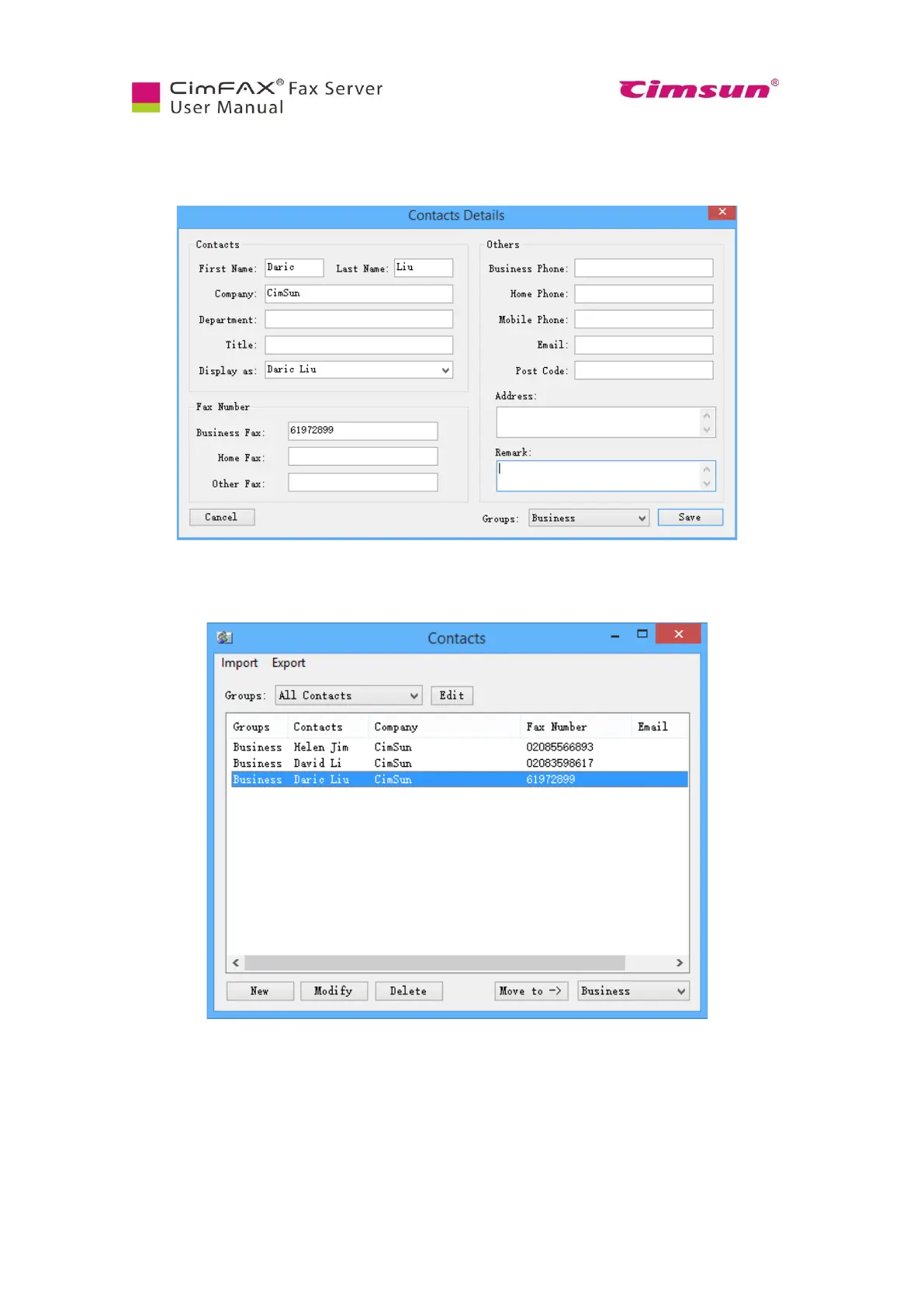The height and width of the screenshot is (1307, 924).
Task: Close the Contacts Details dialog
Action: click(722, 212)
